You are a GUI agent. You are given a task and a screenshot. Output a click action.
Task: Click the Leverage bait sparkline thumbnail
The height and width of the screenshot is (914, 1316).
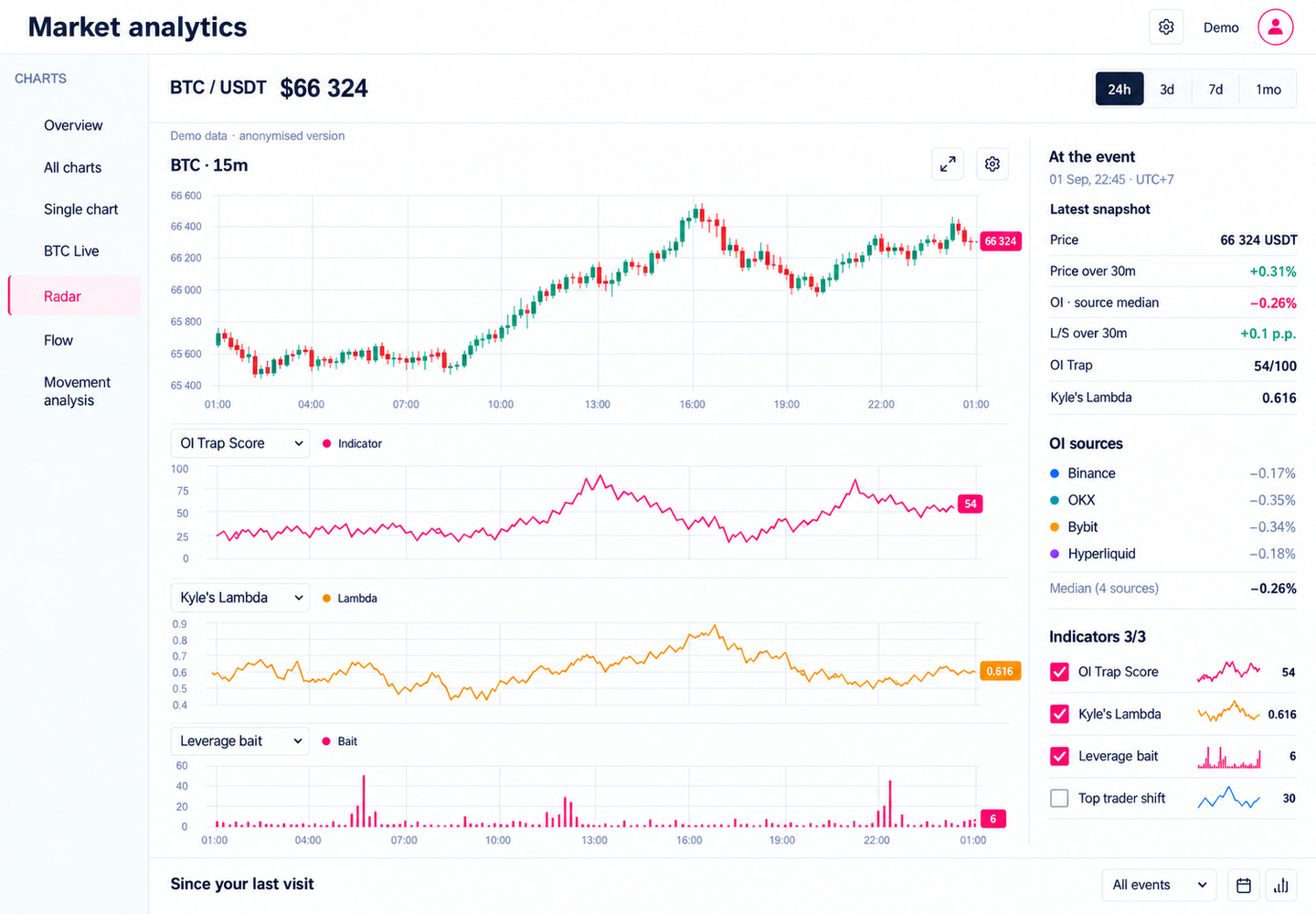(1229, 757)
